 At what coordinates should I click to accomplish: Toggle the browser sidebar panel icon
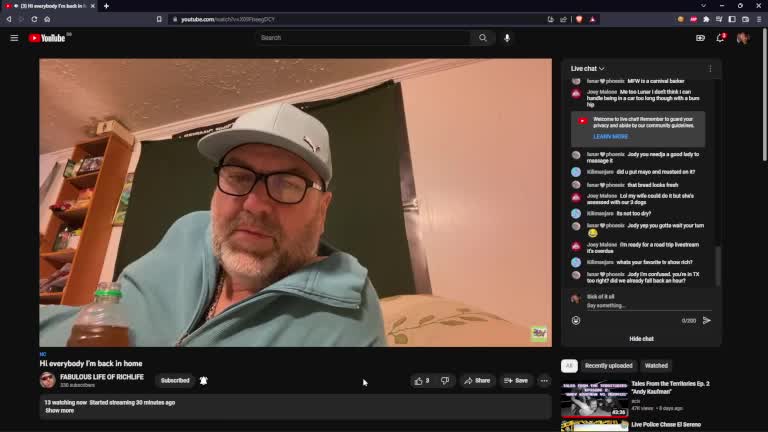pos(732,19)
